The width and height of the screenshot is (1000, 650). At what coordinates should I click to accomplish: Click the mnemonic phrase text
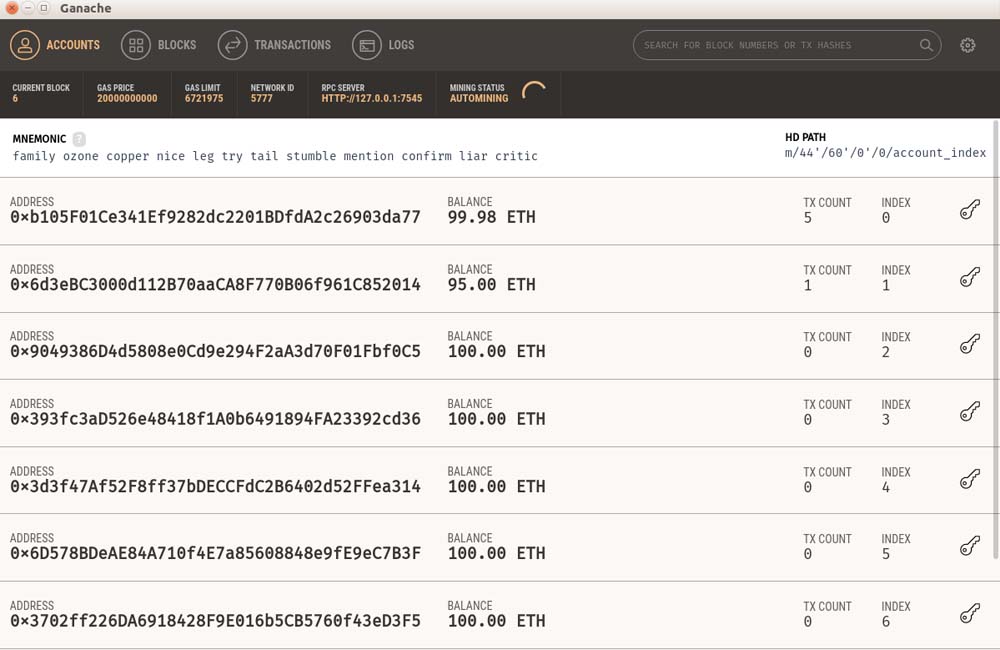tap(275, 156)
